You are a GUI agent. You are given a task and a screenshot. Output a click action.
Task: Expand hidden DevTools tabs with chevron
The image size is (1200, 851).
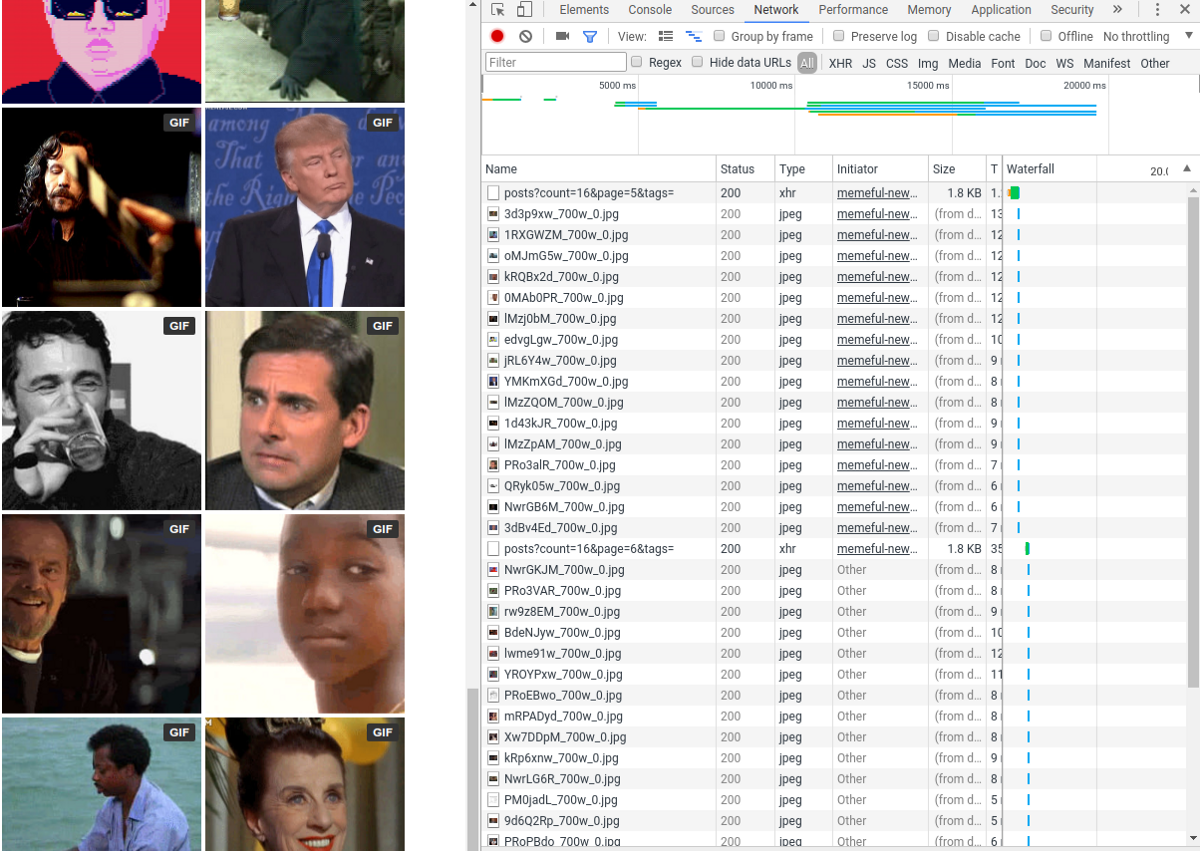coord(1117,10)
